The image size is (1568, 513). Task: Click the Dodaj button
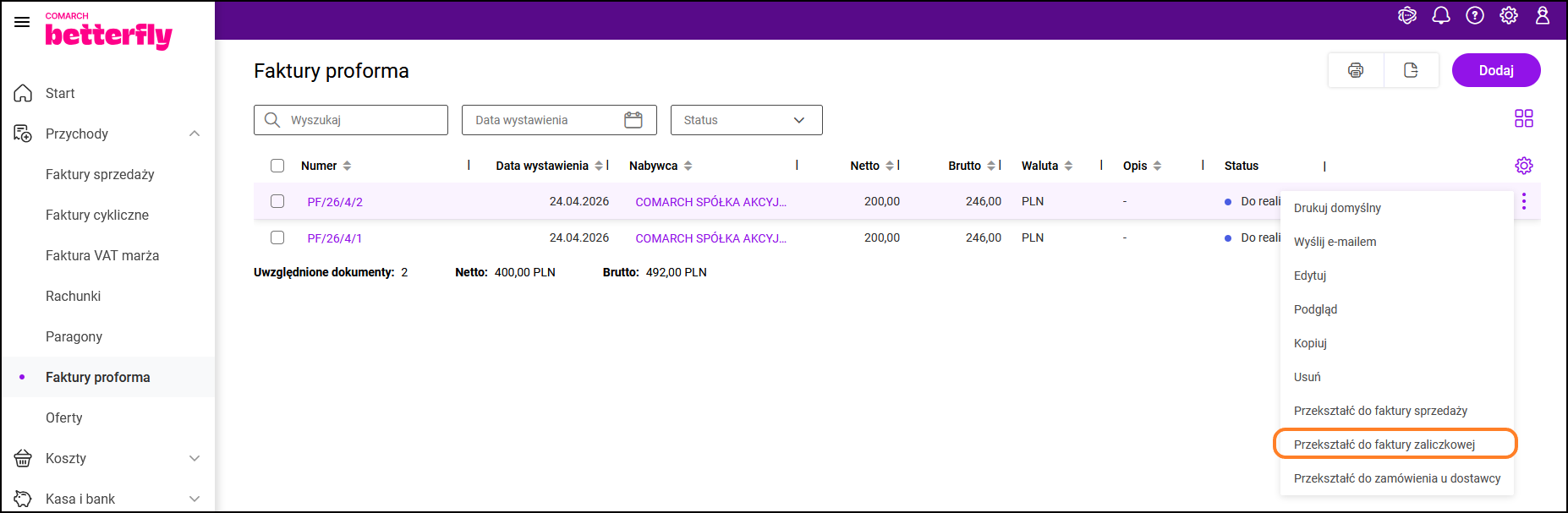click(x=1495, y=70)
